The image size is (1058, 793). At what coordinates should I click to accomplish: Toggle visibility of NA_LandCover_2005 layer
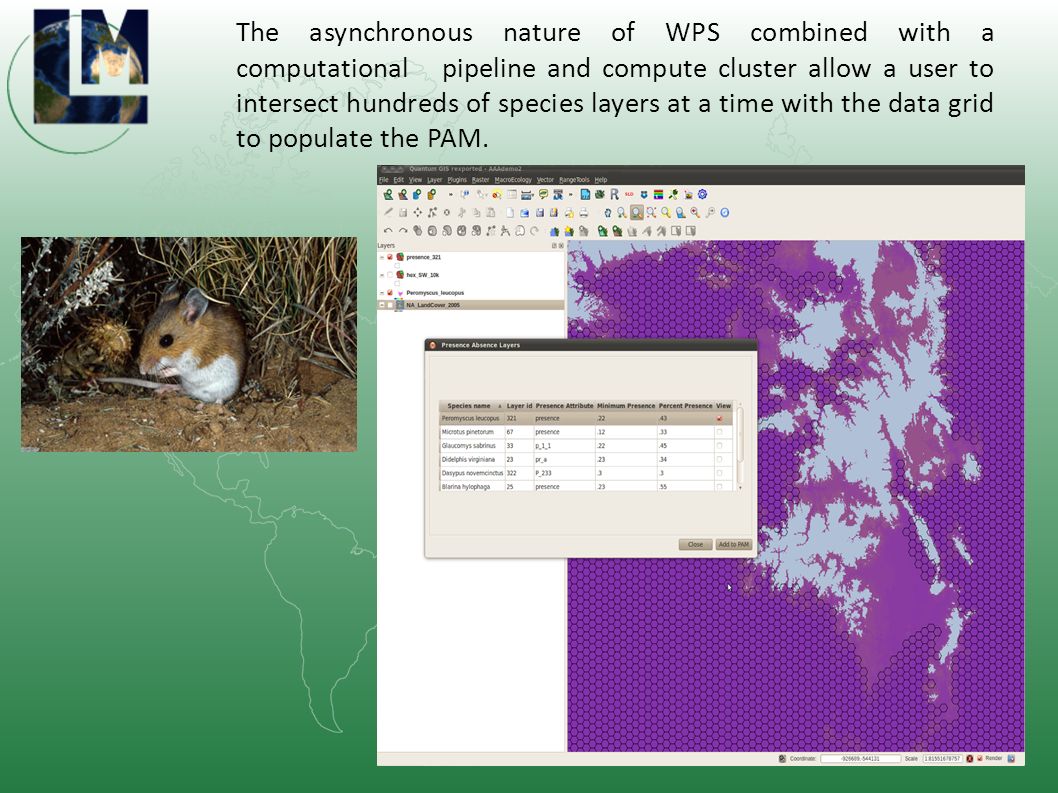point(390,305)
